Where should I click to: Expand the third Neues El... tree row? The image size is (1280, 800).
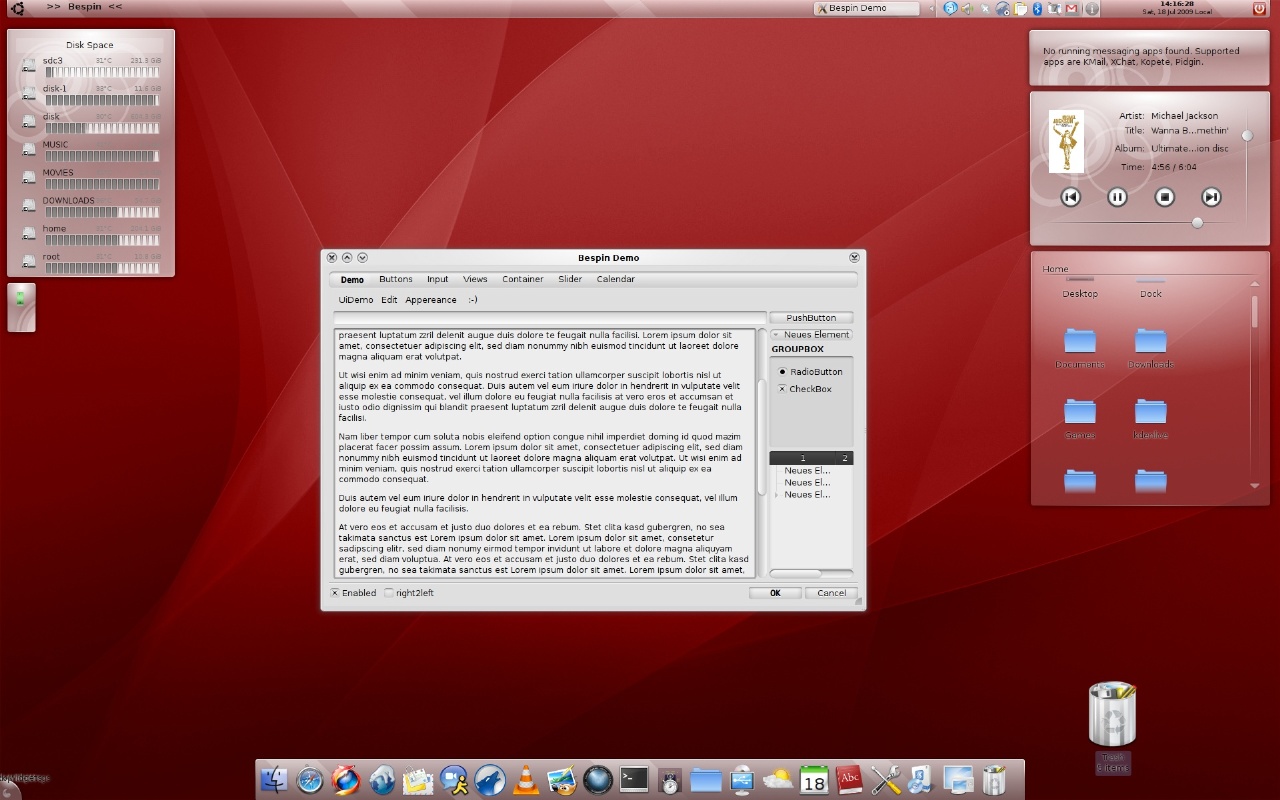(x=777, y=495)
